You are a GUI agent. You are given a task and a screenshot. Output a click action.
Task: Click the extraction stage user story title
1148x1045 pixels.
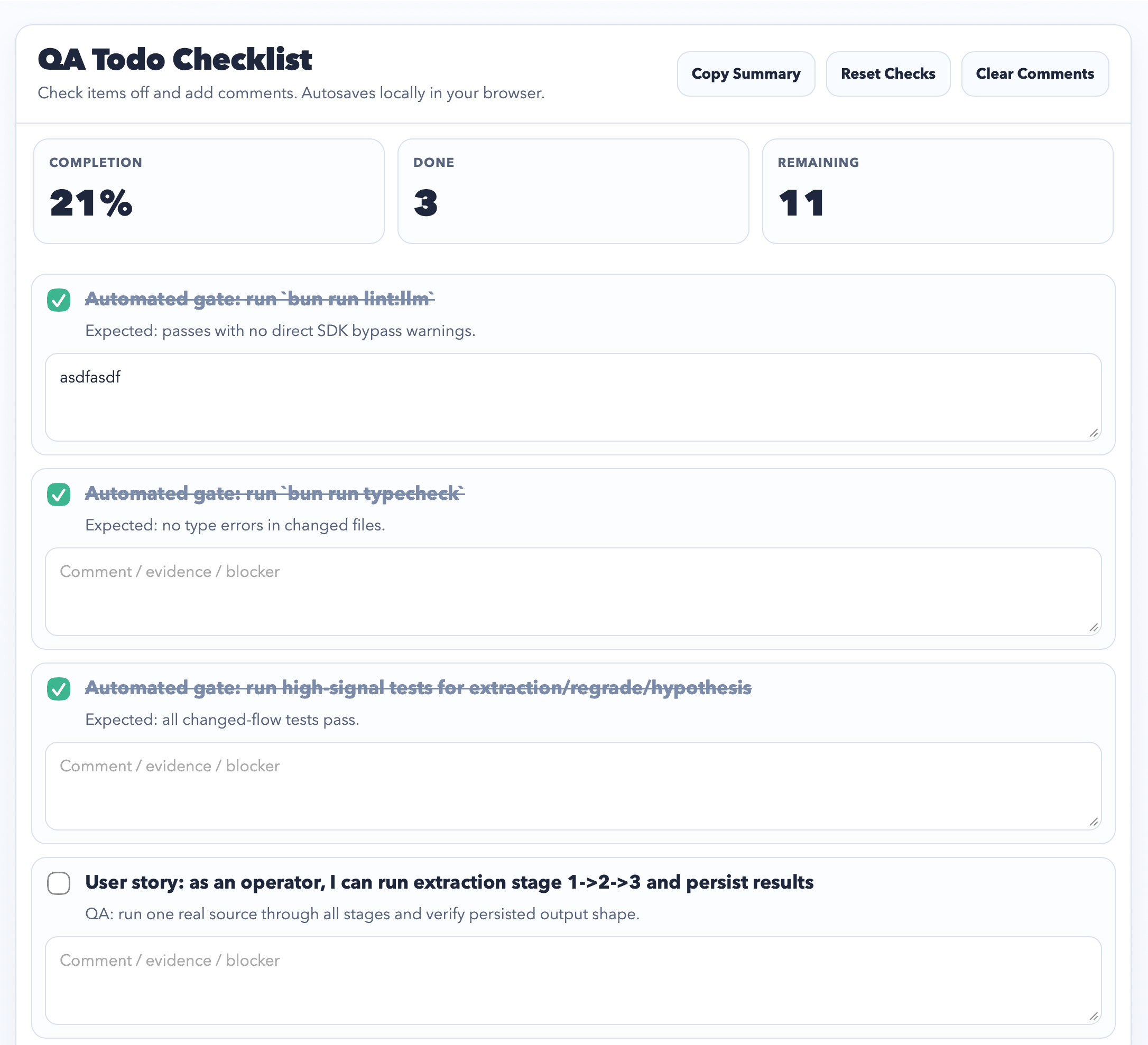(x=449, y=882)
